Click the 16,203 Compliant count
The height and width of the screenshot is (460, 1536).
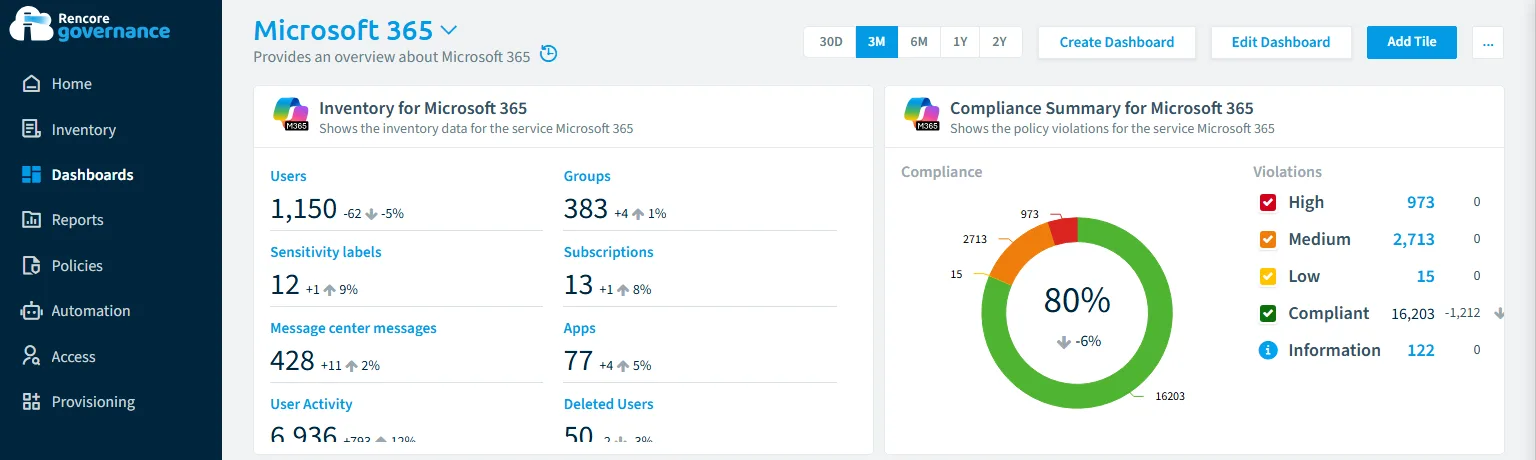coord(1413,314)
